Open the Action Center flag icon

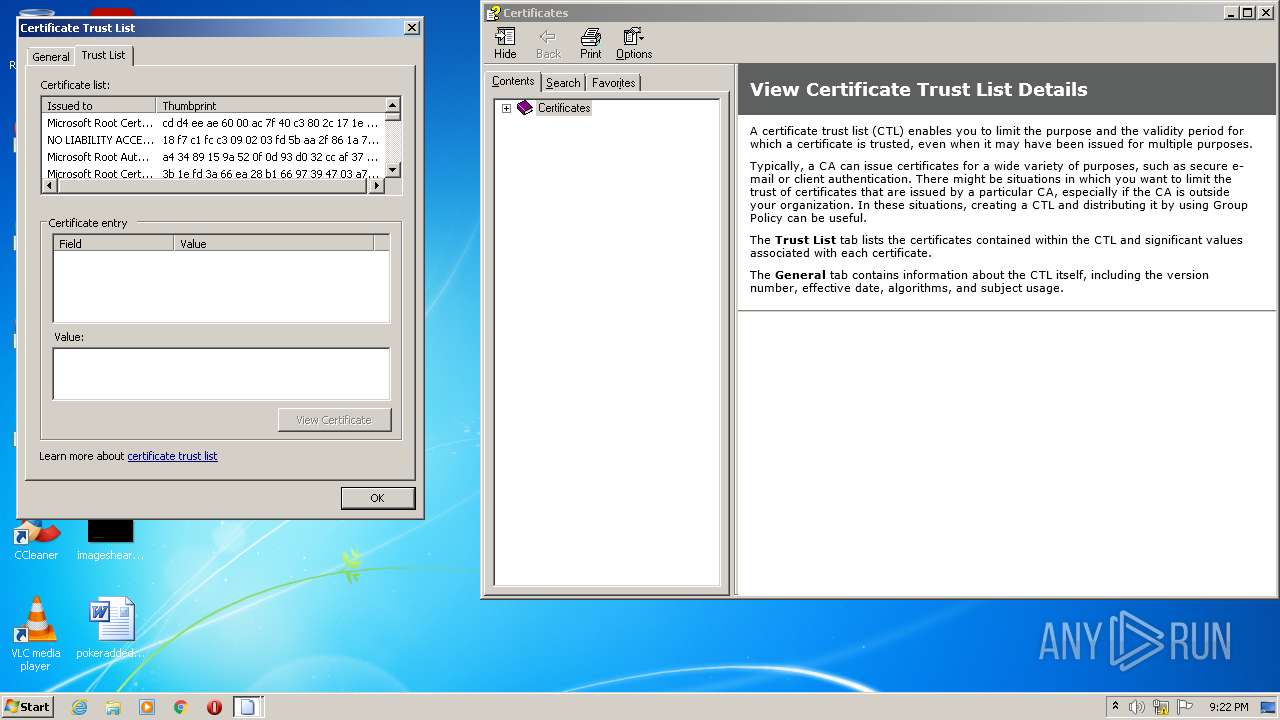(x=1185, y=707)
